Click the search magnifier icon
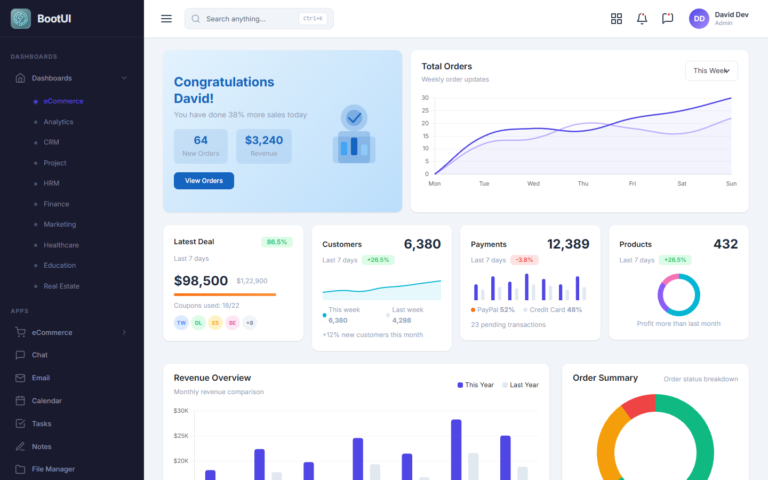The image size is (768, 480). point(195,19)
